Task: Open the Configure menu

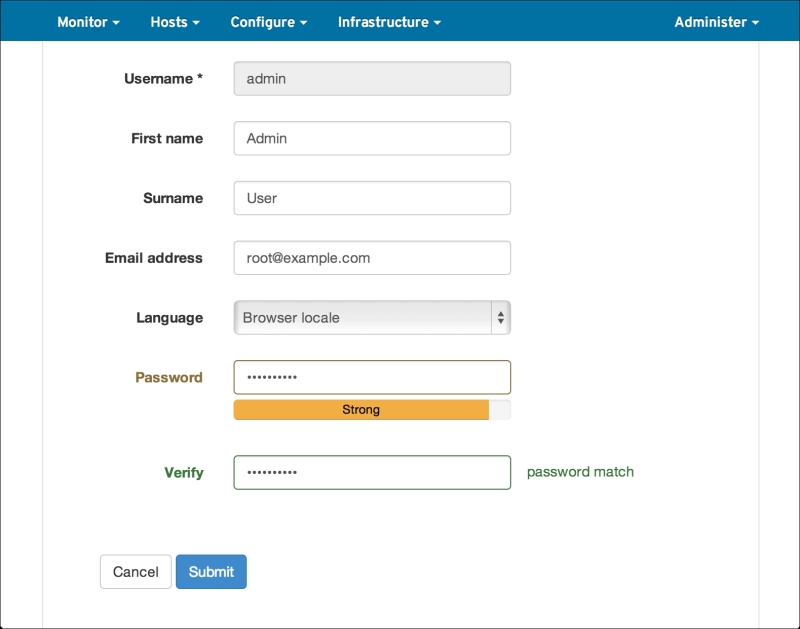Action: coord(268,22)
